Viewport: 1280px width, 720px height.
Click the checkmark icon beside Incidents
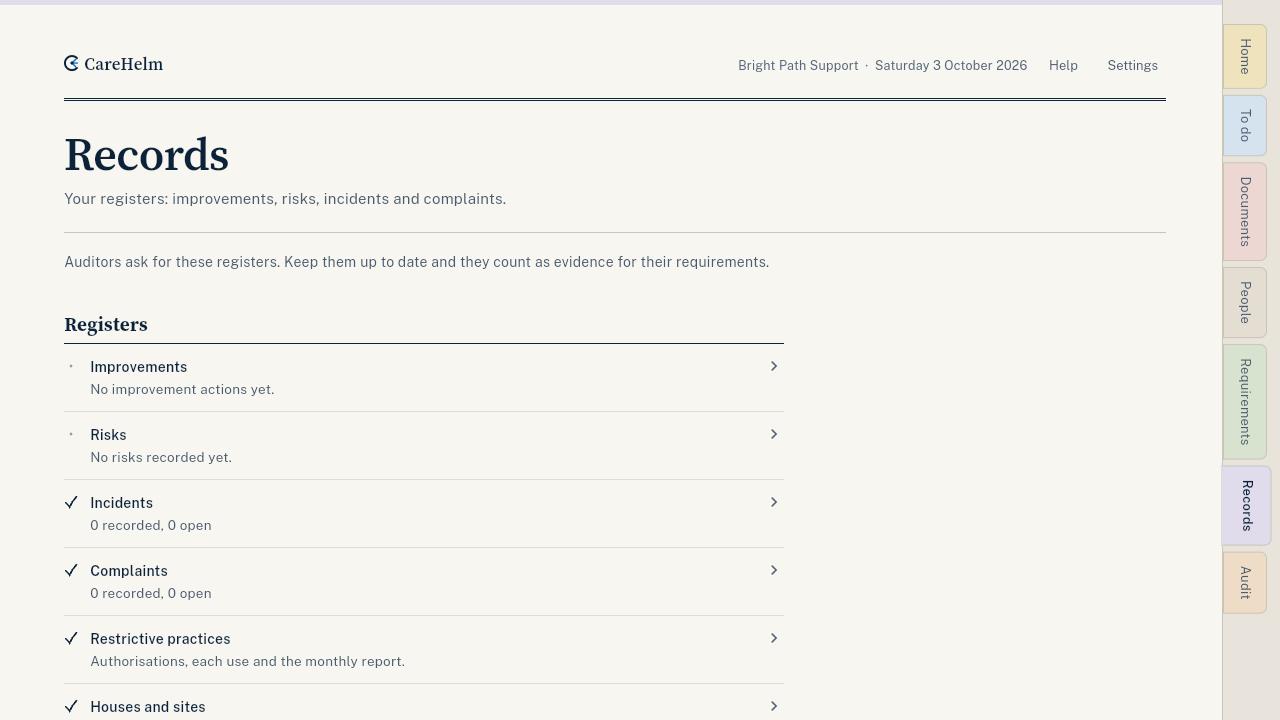(x=71, y=502)
